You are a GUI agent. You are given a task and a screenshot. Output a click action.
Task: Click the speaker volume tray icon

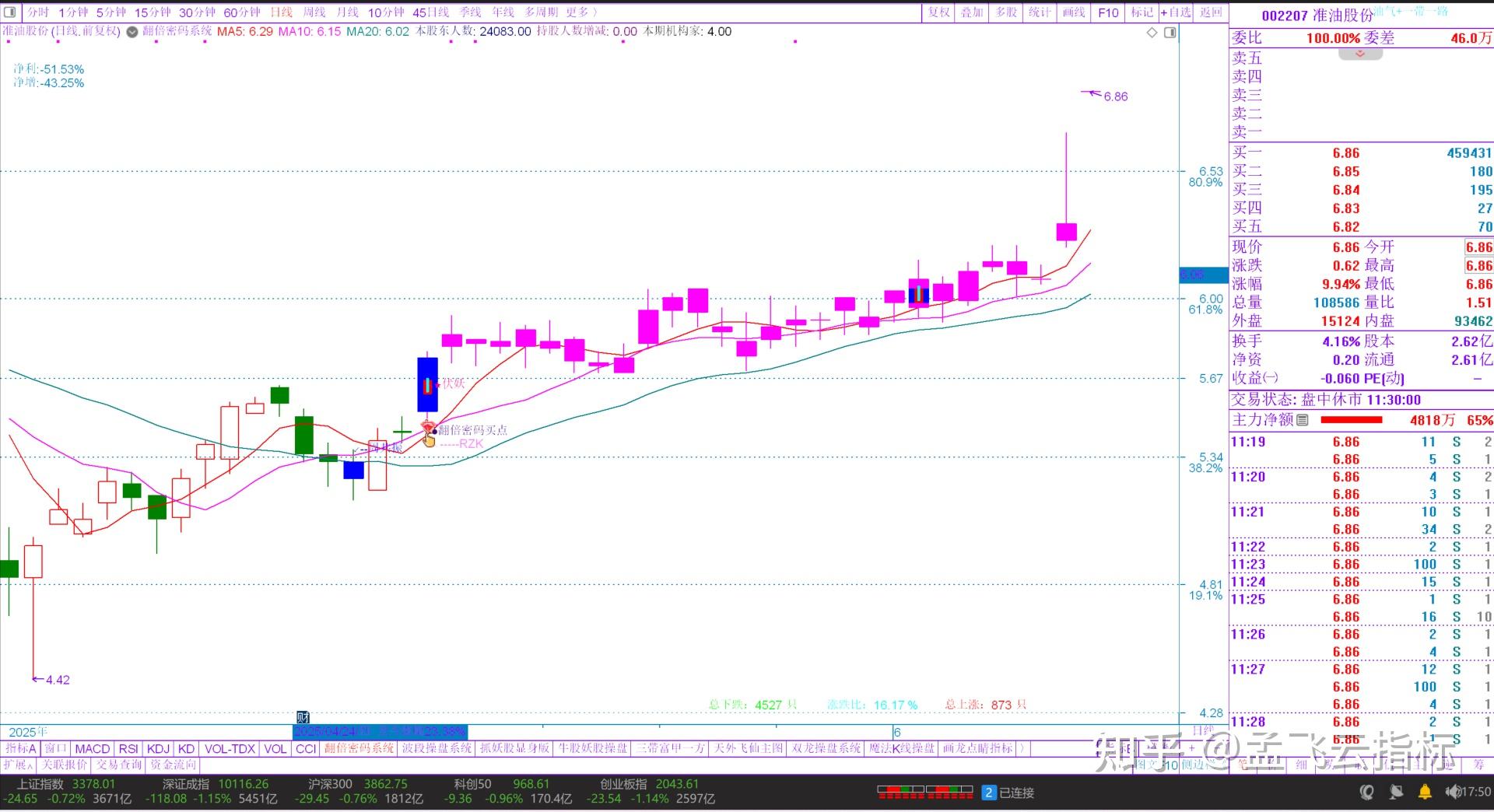click(1452, 792)
